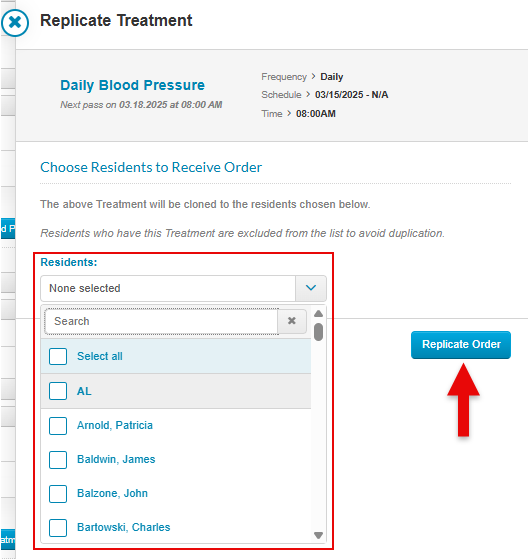The width and height of the screenshot is (528, 559).
Task: Click the Arnold, Patricia resident name
Action: 115,425
